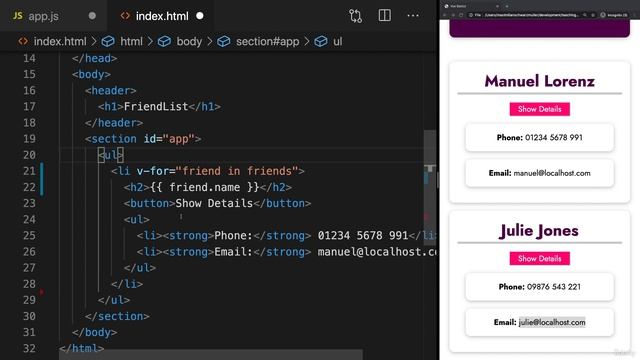Click manuel@localhost.com email in browser
The height and width of the screenshot is (360, 640).
552,173
